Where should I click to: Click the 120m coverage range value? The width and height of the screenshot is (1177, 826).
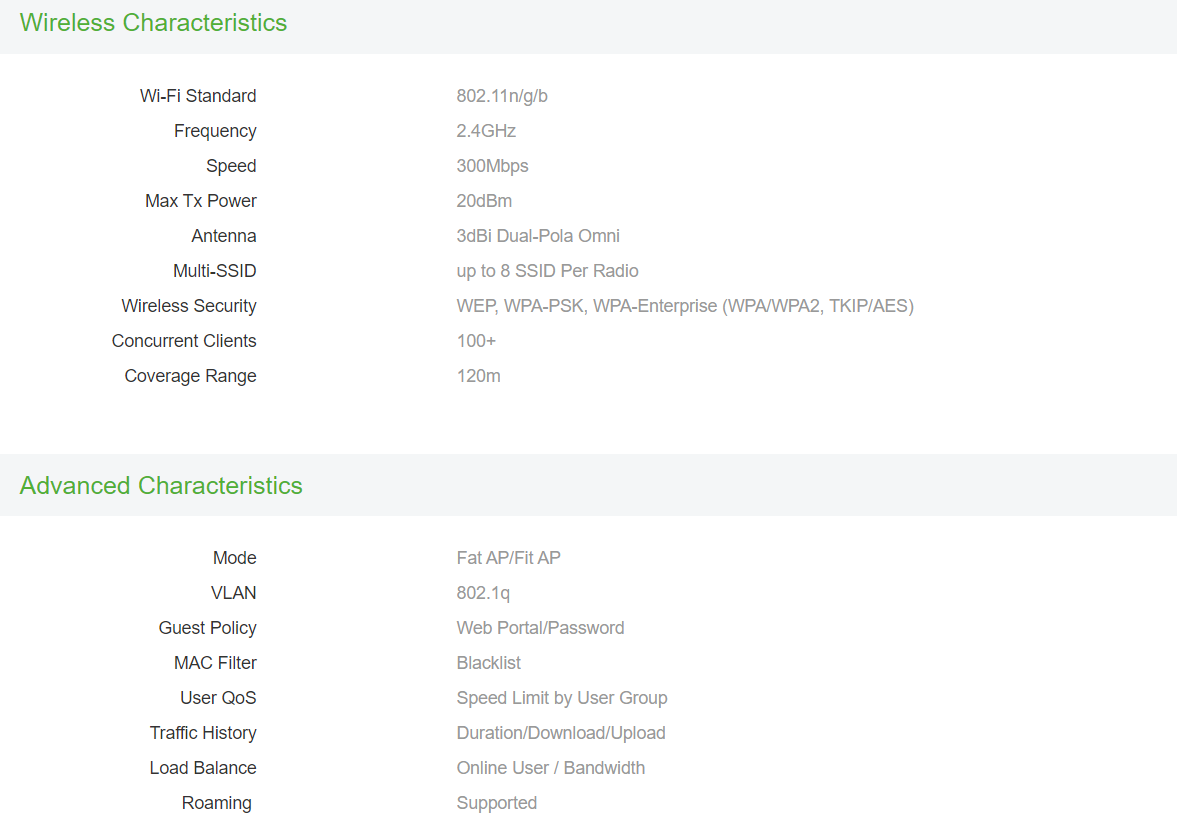[478, 376]
